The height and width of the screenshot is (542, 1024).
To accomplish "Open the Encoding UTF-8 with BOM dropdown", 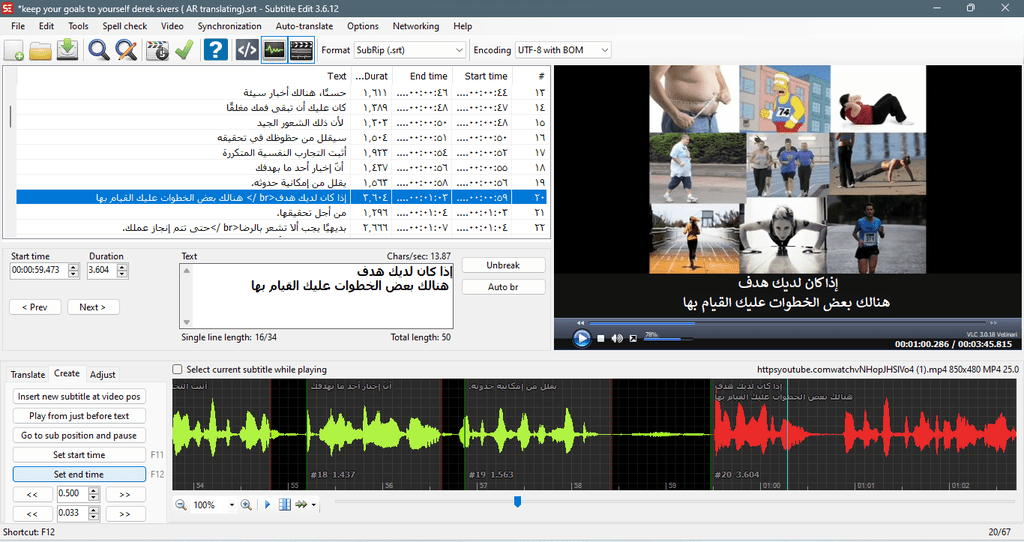I will point(563,50).
